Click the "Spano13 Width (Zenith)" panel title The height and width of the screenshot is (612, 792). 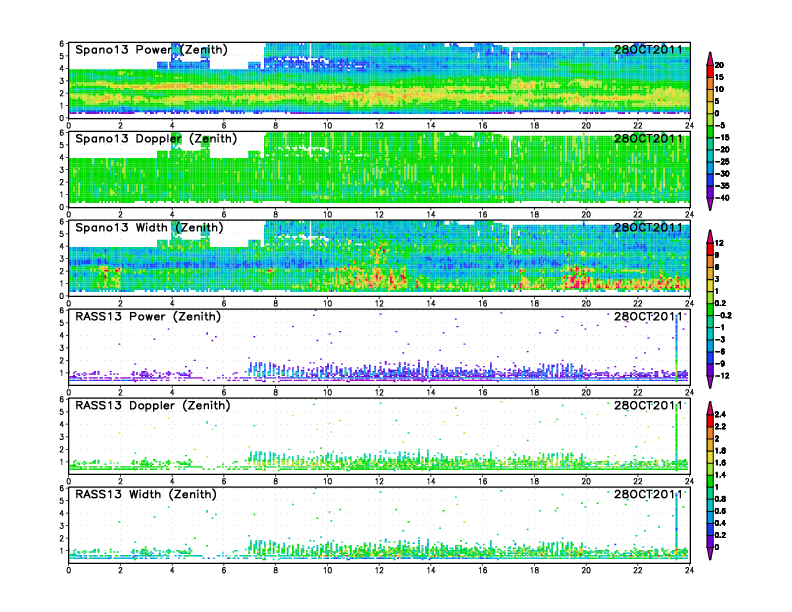point(149,227)
